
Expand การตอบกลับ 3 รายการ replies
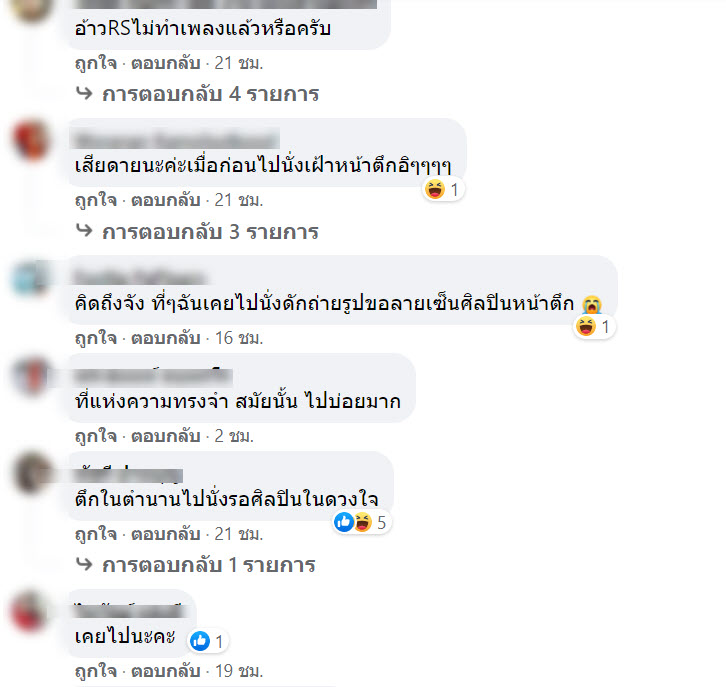pyautogui.click(x=210, y=231)
